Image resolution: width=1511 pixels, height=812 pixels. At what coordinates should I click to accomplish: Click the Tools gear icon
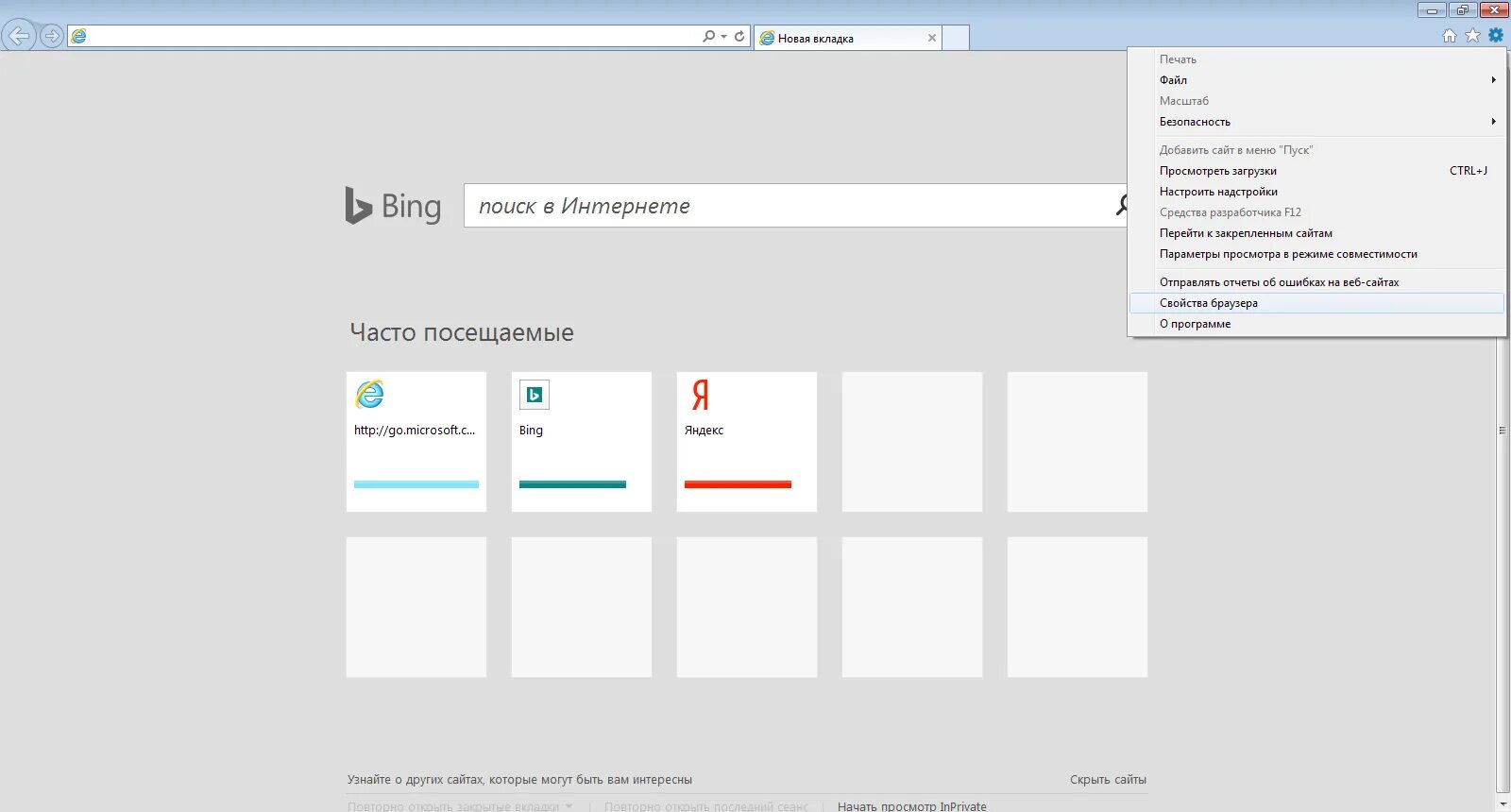tap(1496, 35)
